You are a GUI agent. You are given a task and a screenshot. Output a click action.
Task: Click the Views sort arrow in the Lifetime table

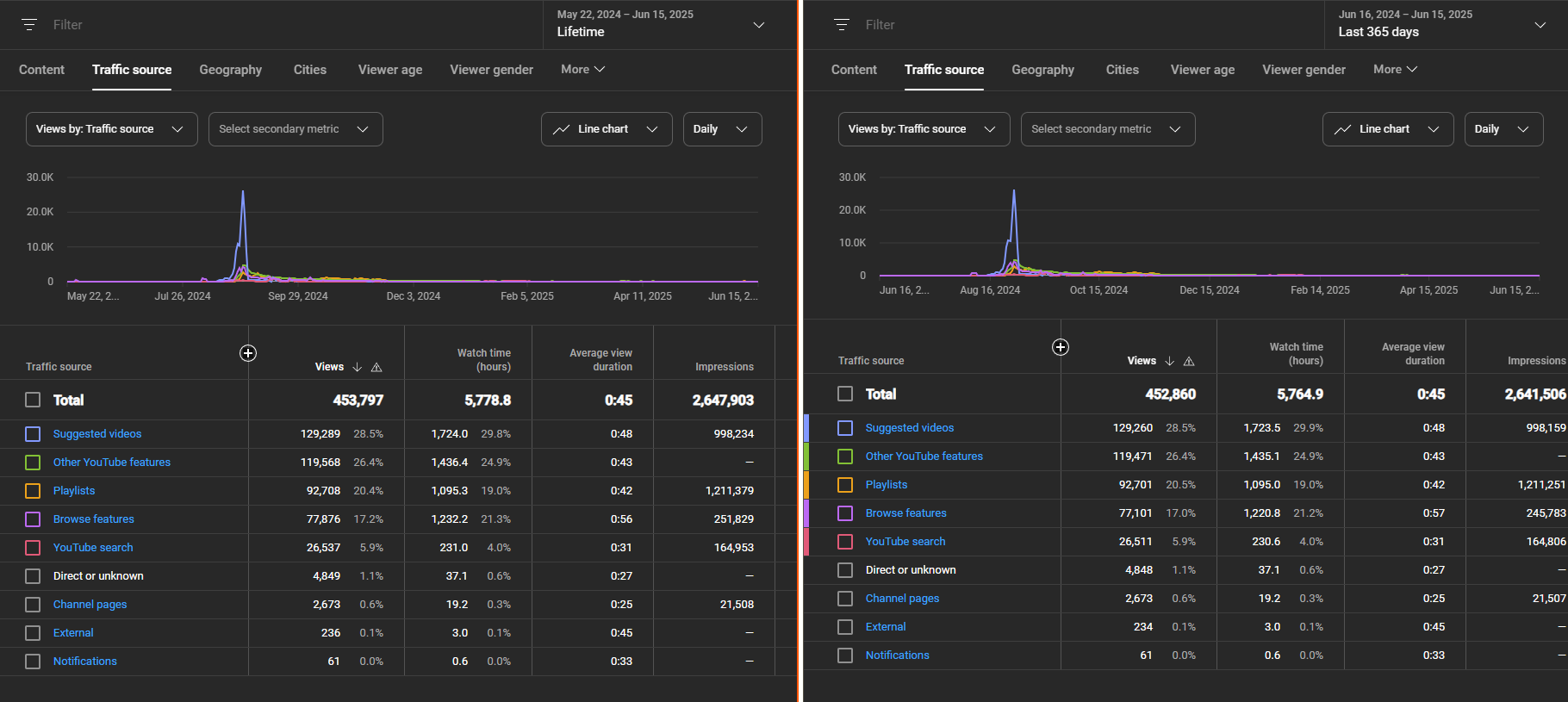coord(358,367)
